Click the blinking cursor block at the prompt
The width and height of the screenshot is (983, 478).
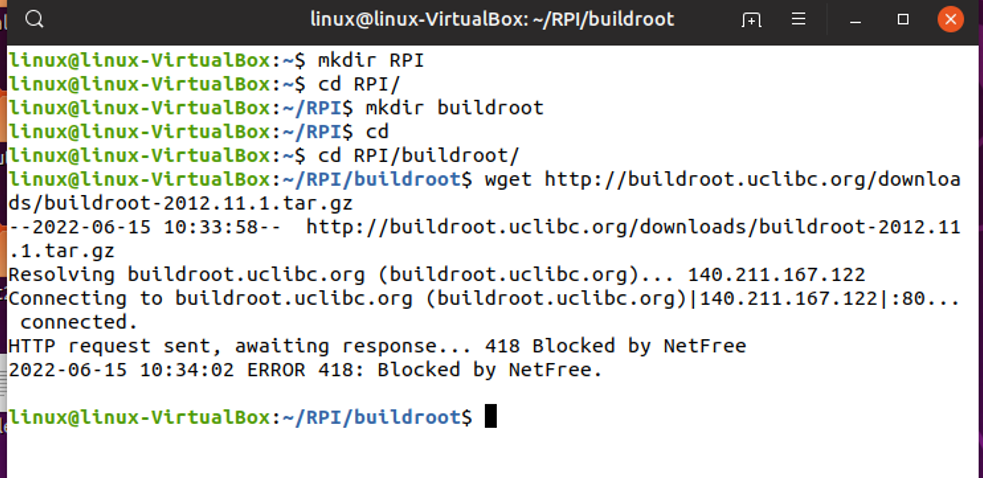(x=490, y=416)
